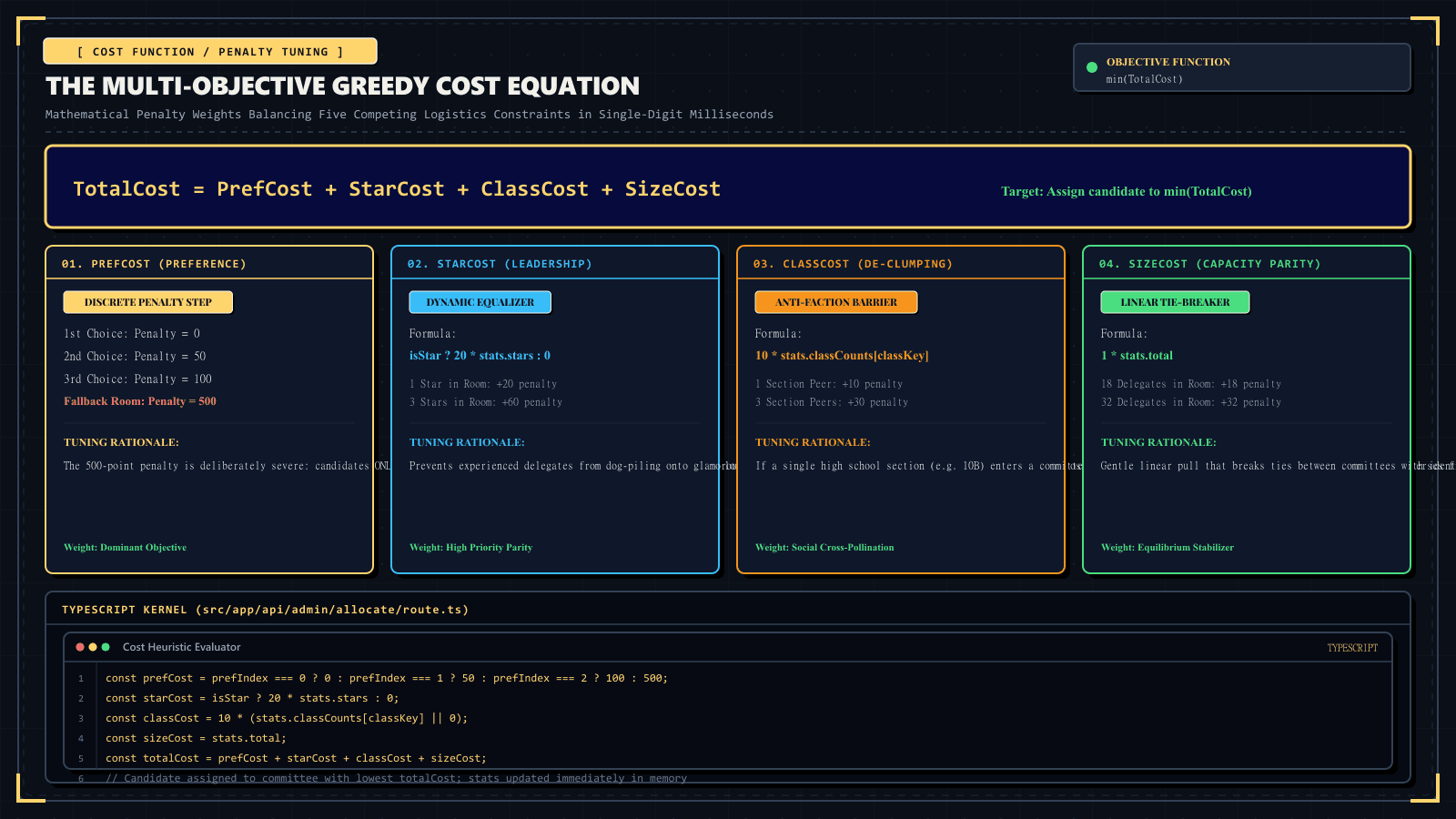Click code line 5 defining totalCost
Screen dimensions: 1456x819
(296, 759)
